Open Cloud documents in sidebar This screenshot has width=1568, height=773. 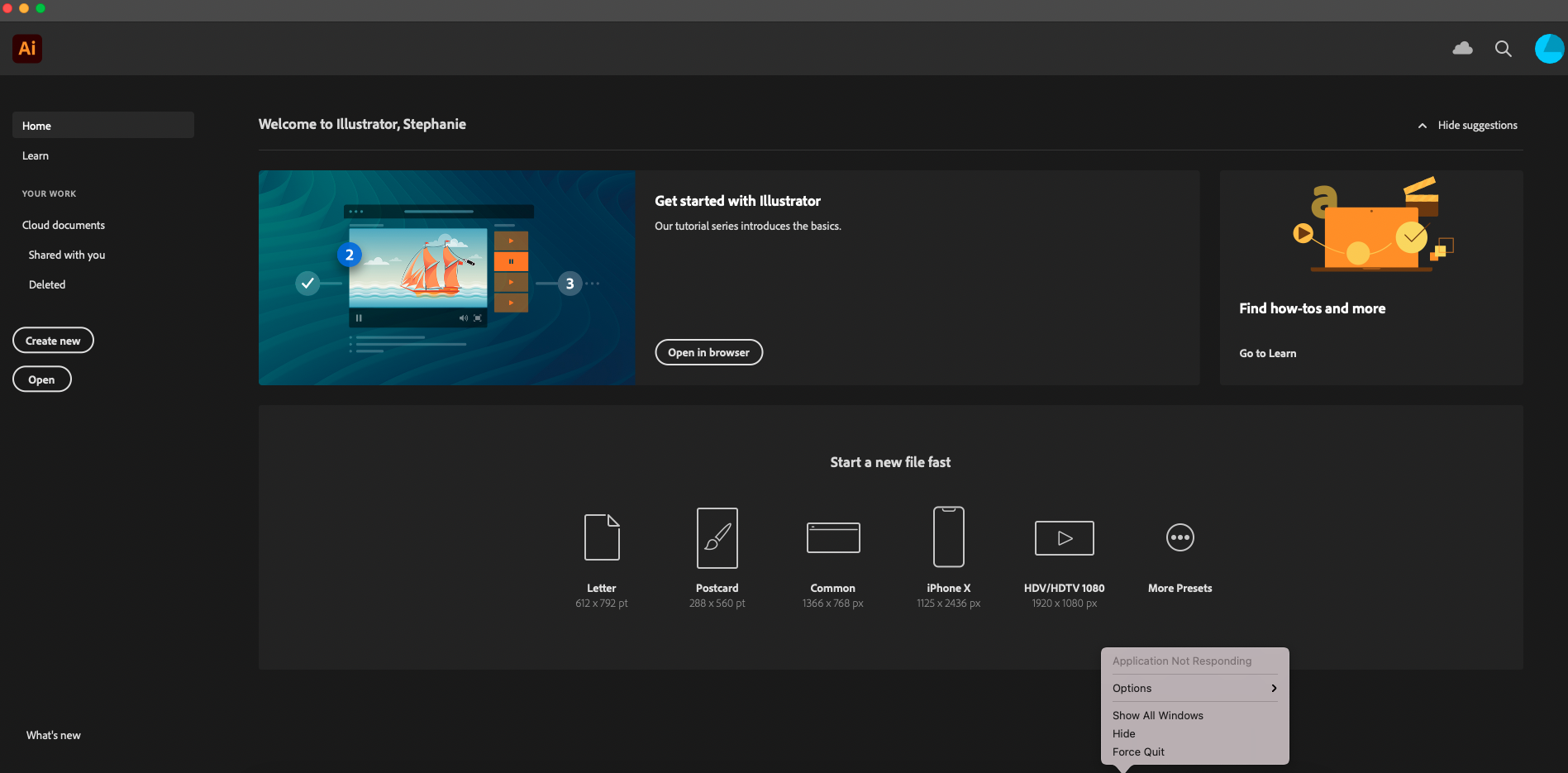coord(64,225)
